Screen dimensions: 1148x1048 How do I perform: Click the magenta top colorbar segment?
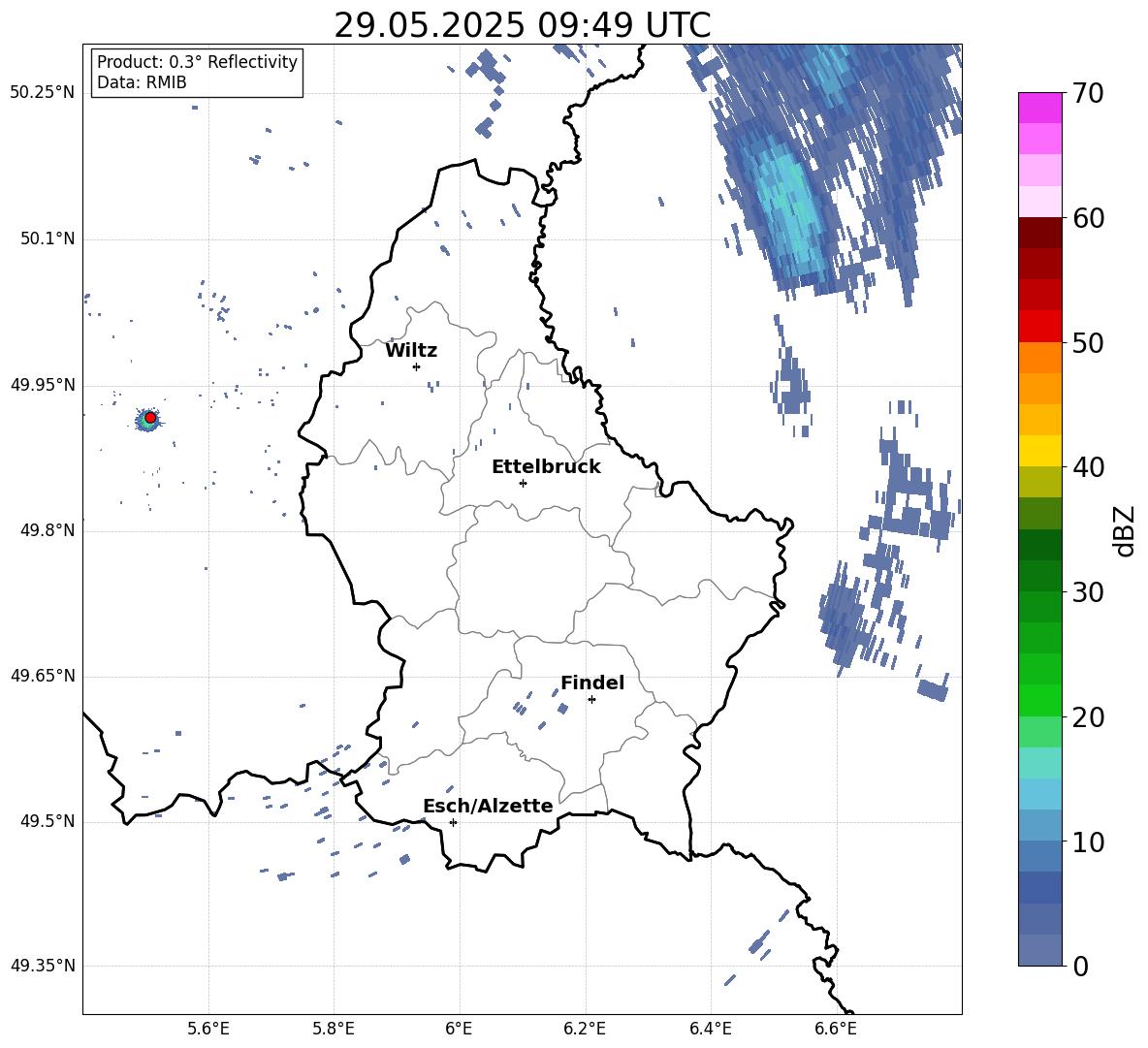(1039, 109)
